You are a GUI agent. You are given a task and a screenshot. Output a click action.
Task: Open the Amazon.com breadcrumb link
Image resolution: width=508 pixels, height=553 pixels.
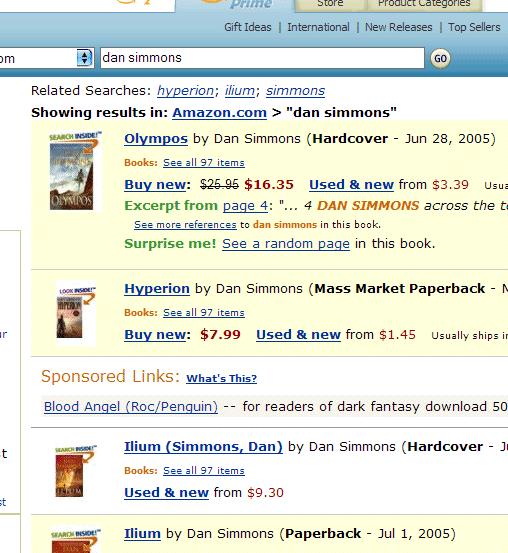pyautogui.click(x=219, y=113)
